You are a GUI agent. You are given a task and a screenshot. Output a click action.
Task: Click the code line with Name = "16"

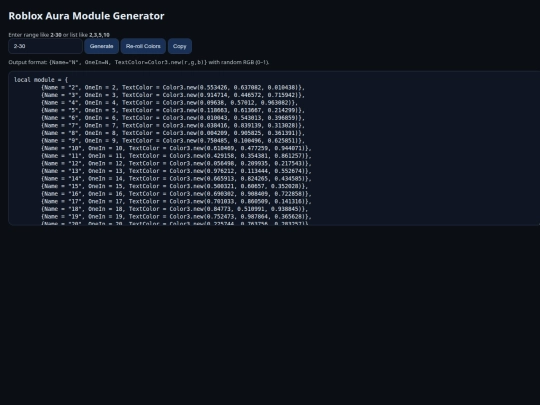[x=176, y=194]
